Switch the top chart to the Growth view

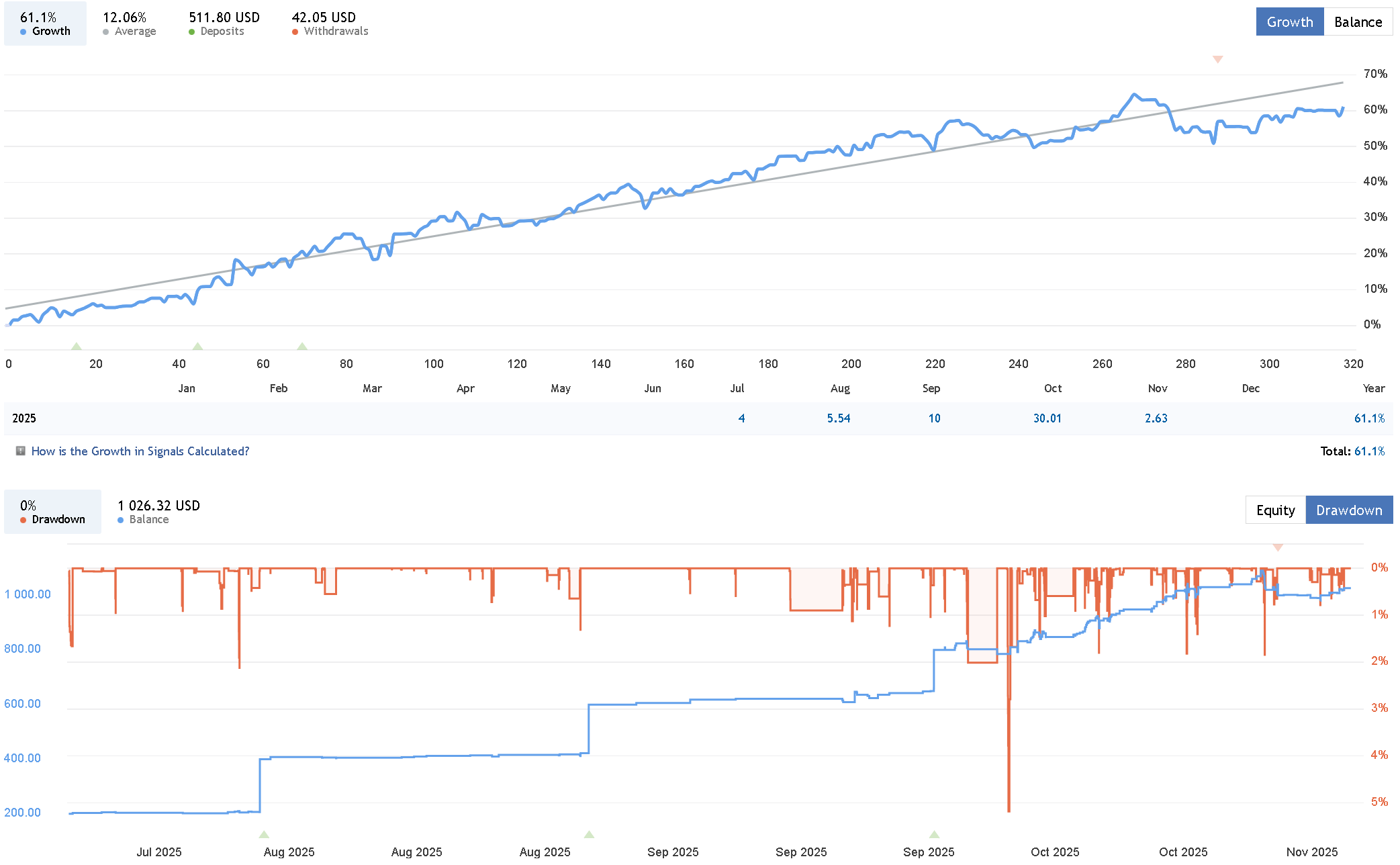[x=1289, y=22]
